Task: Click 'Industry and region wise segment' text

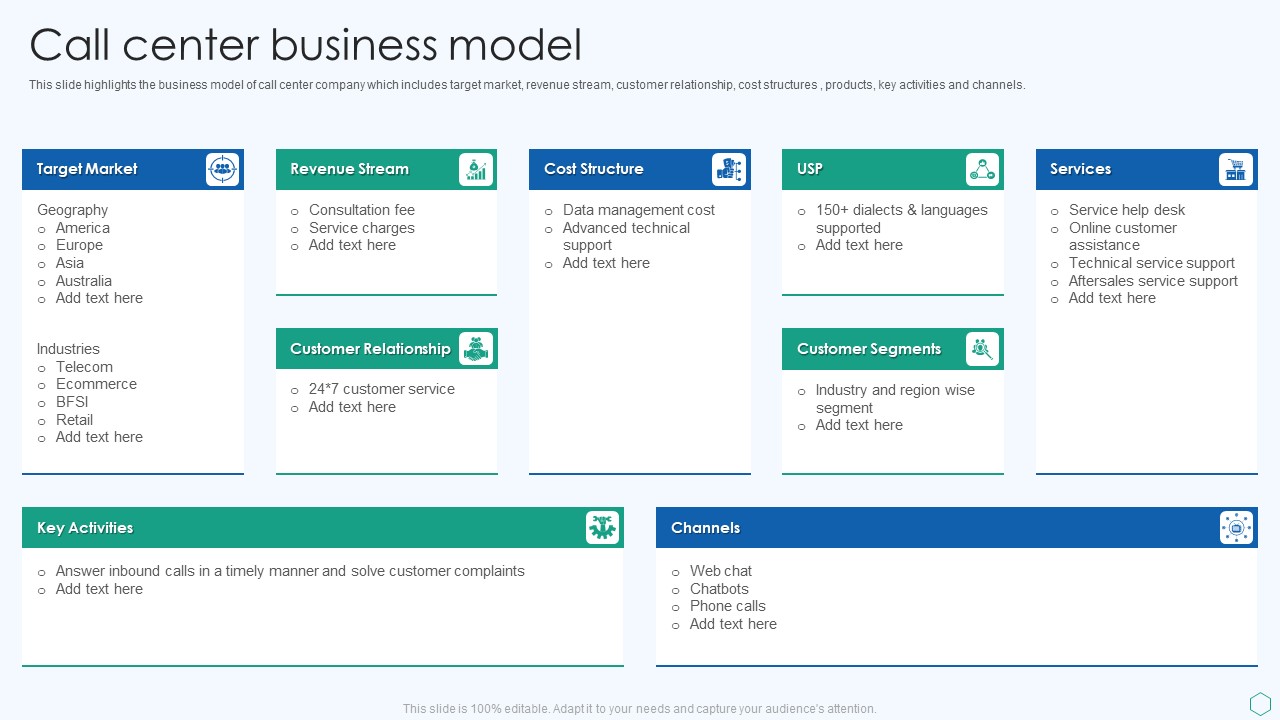Action: tap(895, 399)
